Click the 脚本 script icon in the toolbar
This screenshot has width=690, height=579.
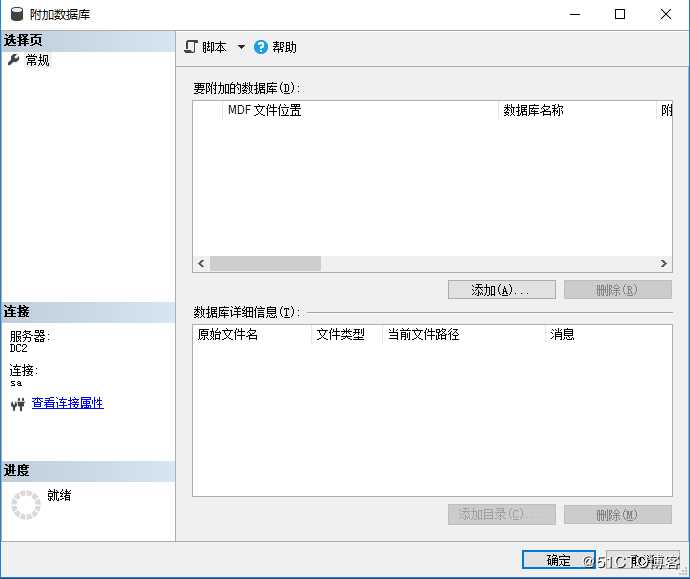point(191,47)
